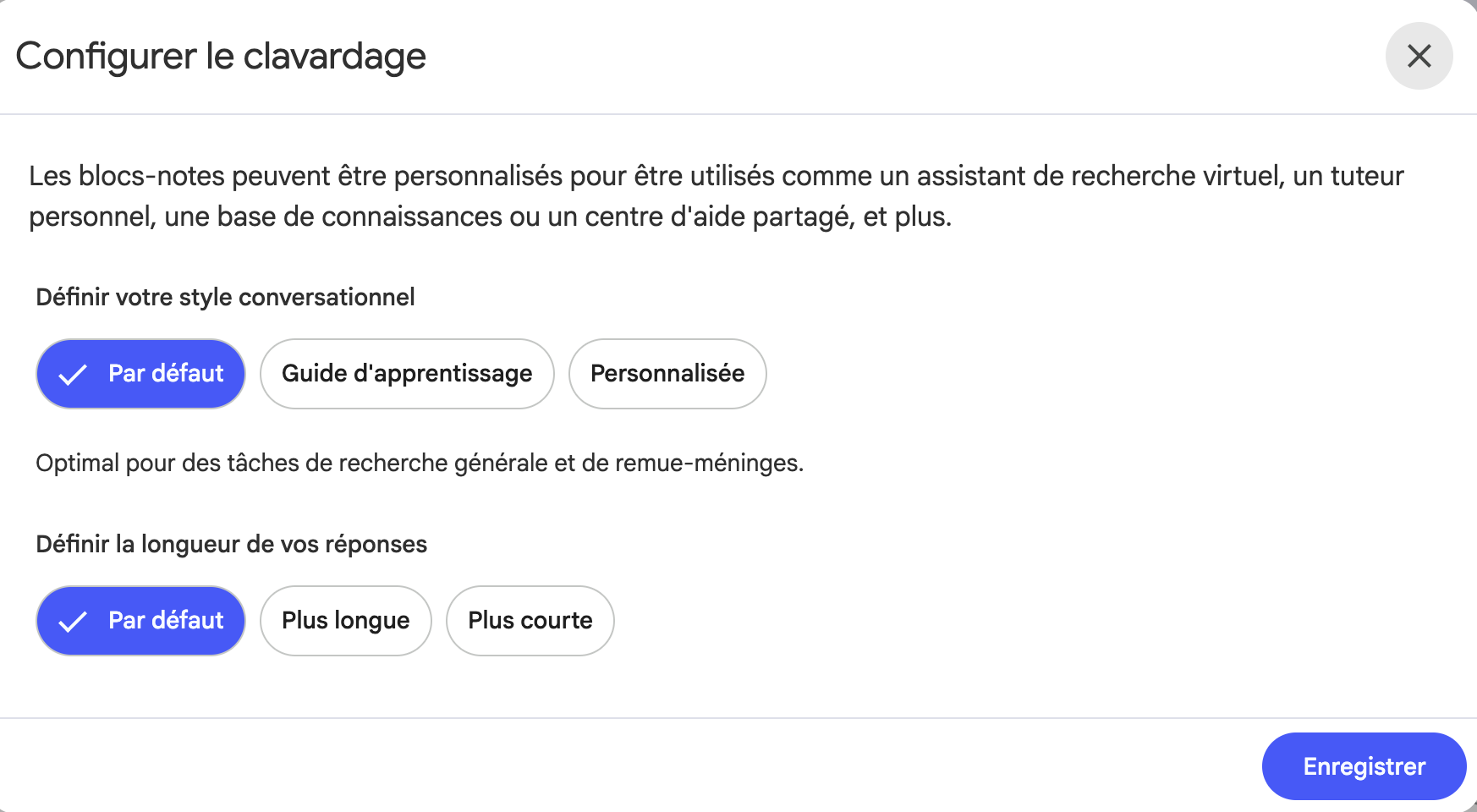Save the chat configuration settings
The width and height of the screenshot is (1477, 812).
tap(1364, 765)
